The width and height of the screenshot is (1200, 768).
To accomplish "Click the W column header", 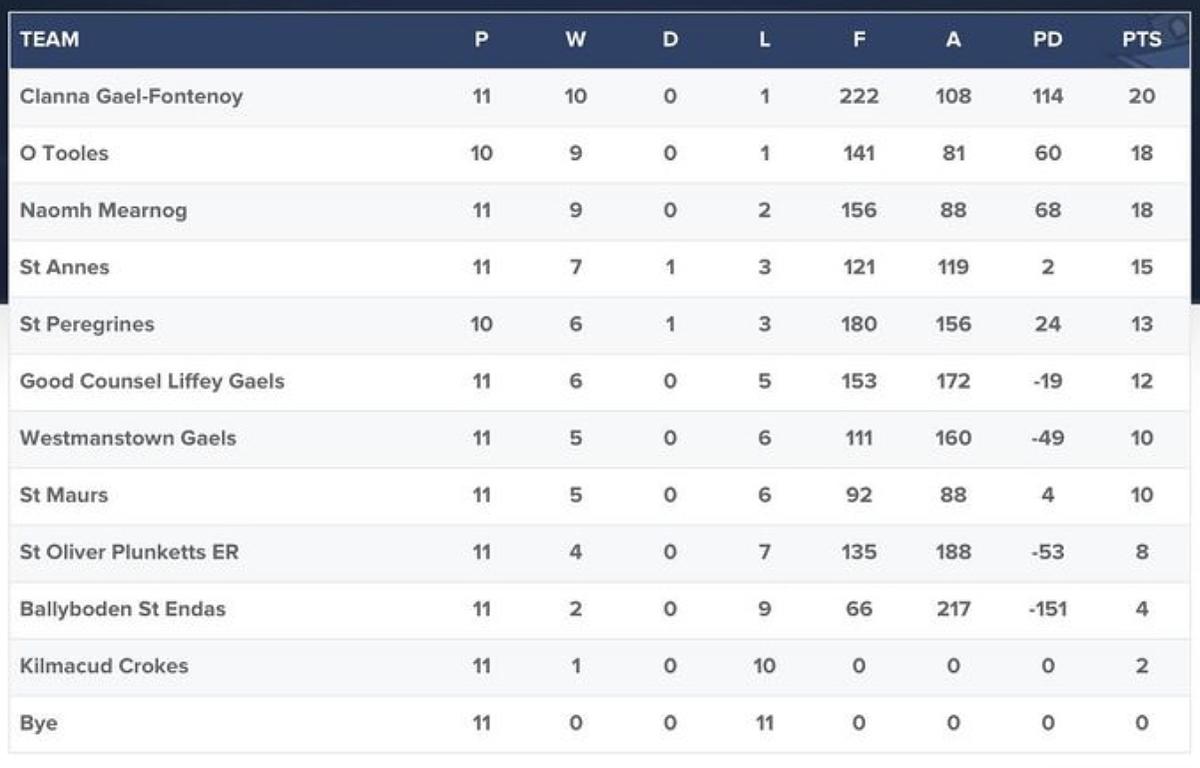I will 575,40.
